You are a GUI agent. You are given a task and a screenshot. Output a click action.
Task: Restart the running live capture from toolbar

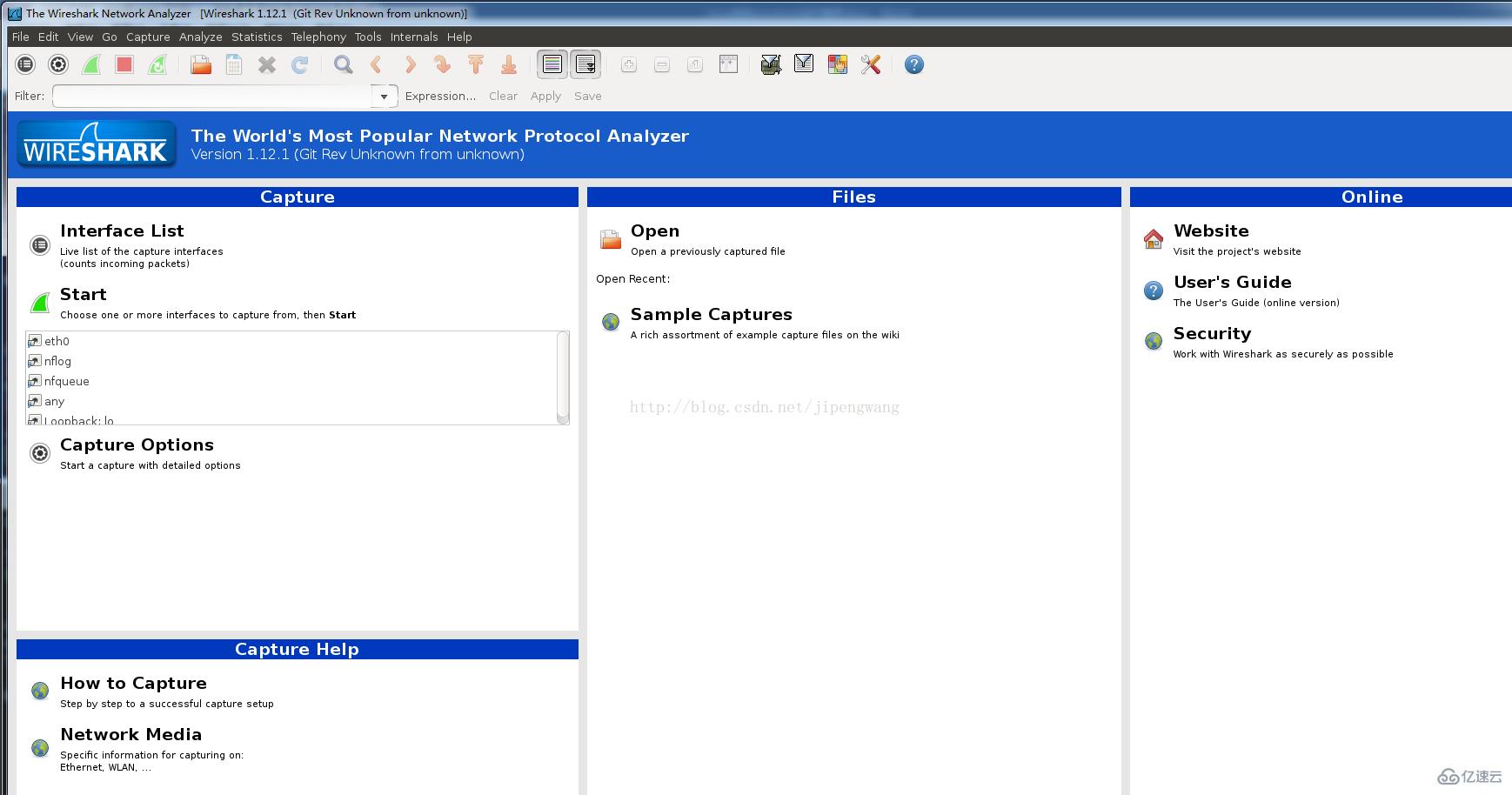[157, 64]
